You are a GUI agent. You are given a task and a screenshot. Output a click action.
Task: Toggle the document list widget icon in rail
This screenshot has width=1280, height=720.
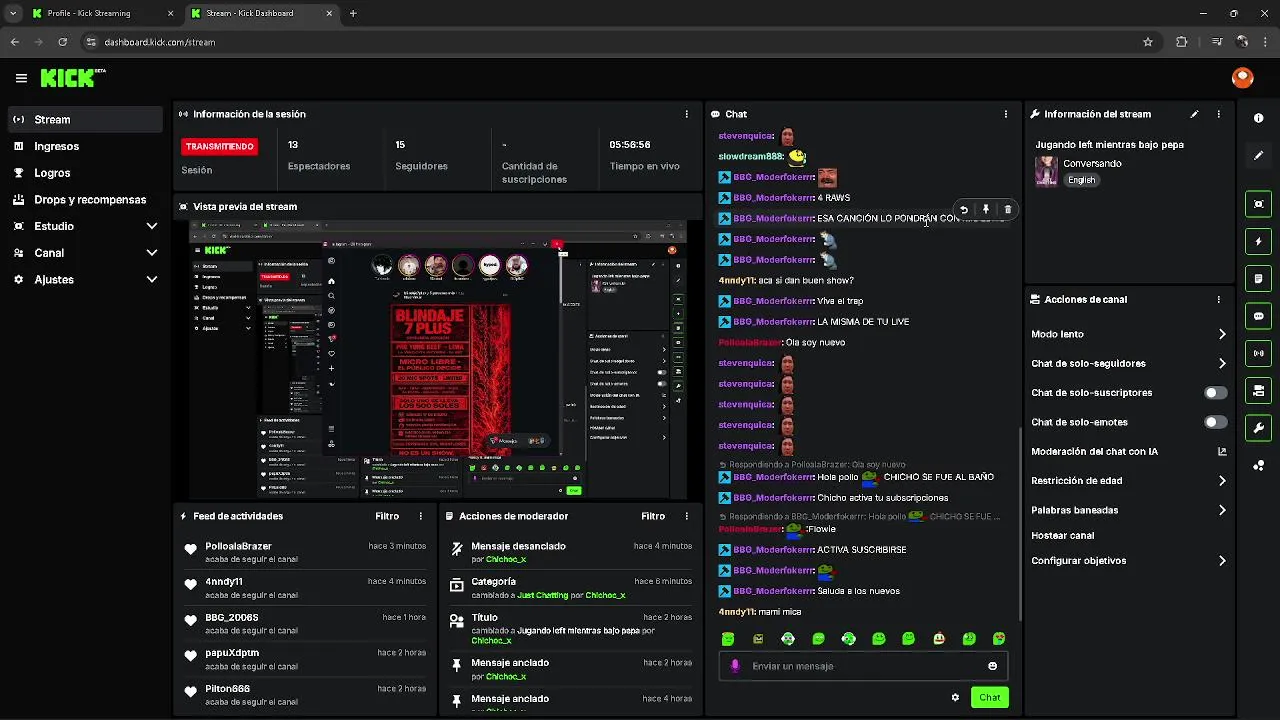click(1258, 278)
